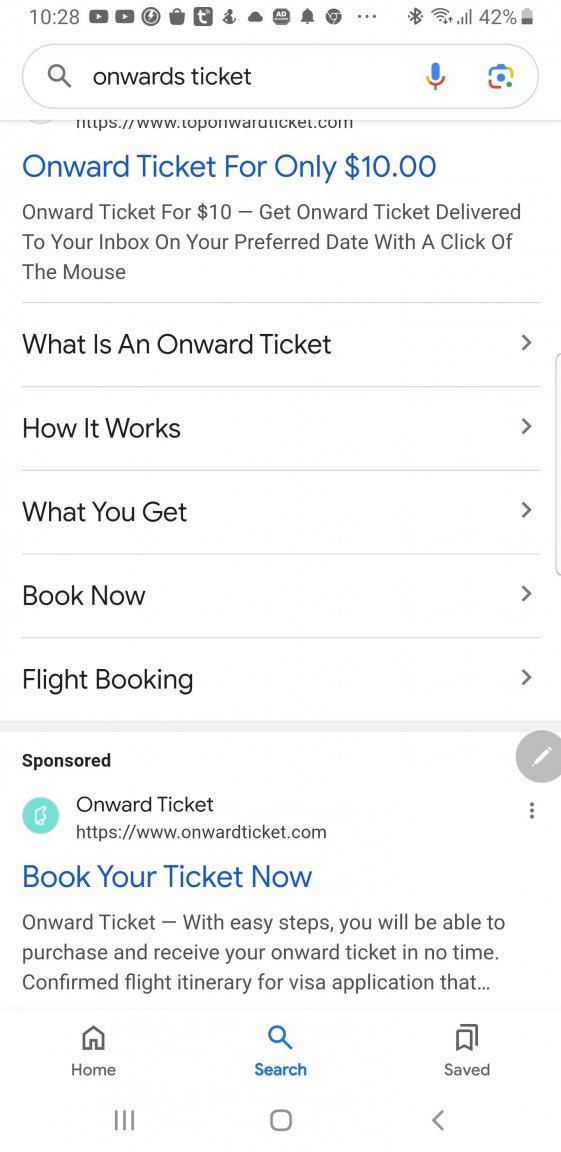Click the Onward Ticket teal favicon
The height and width of the screenshot is (1152, 561).
pos(40,816)
